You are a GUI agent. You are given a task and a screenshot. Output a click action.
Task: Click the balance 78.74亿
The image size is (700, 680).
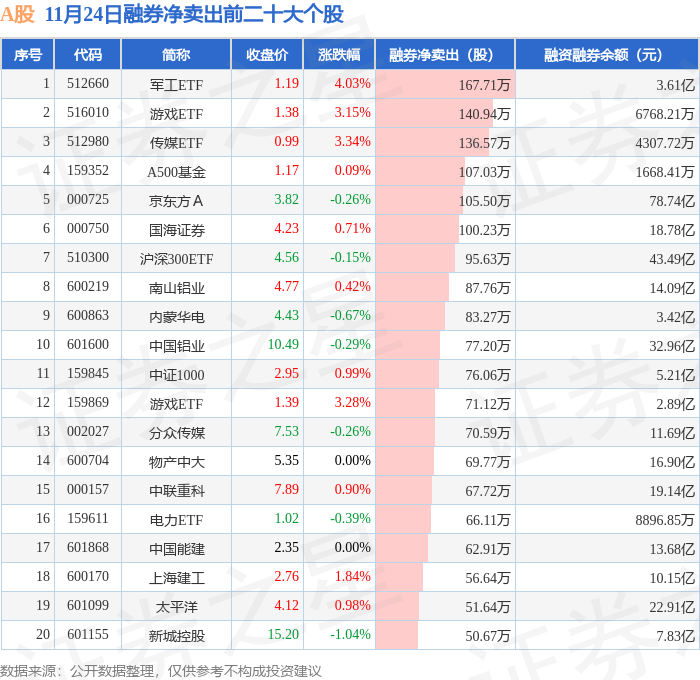click(672, 201)
